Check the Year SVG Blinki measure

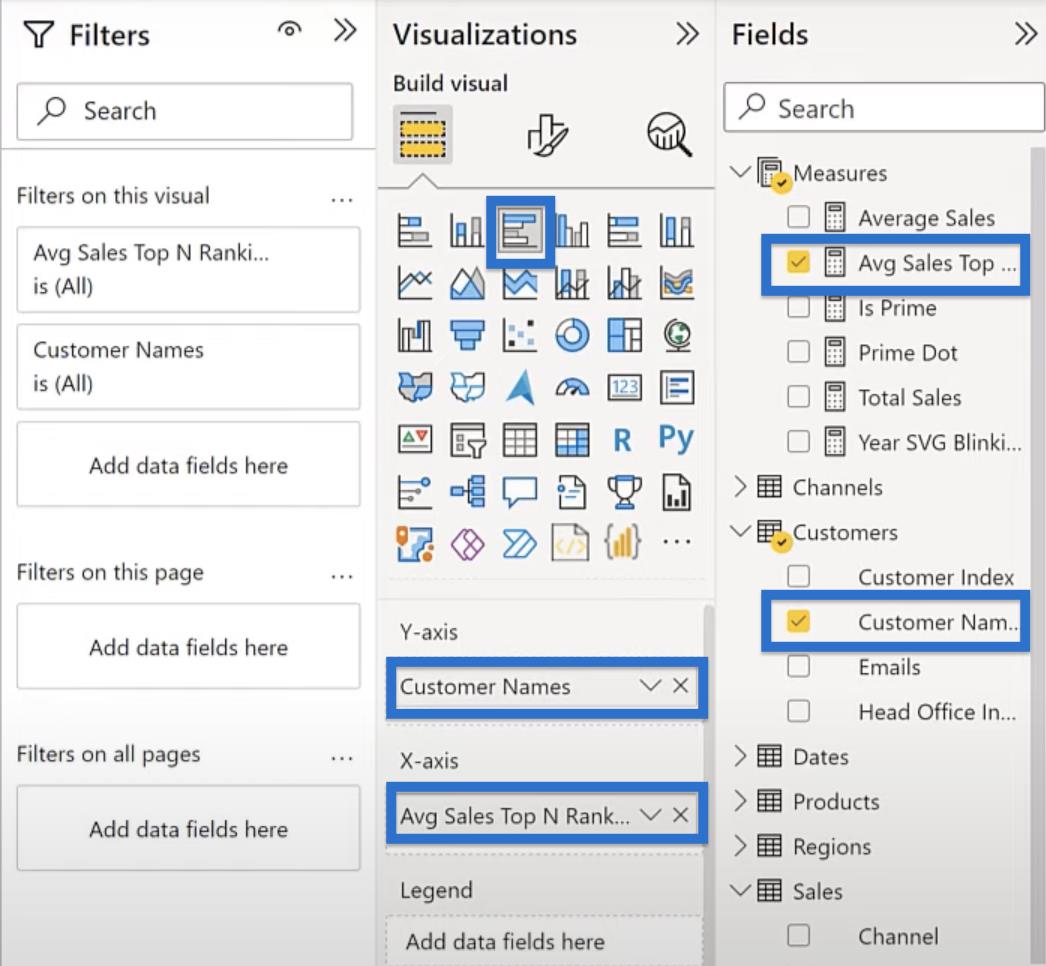tap(799, 442)
